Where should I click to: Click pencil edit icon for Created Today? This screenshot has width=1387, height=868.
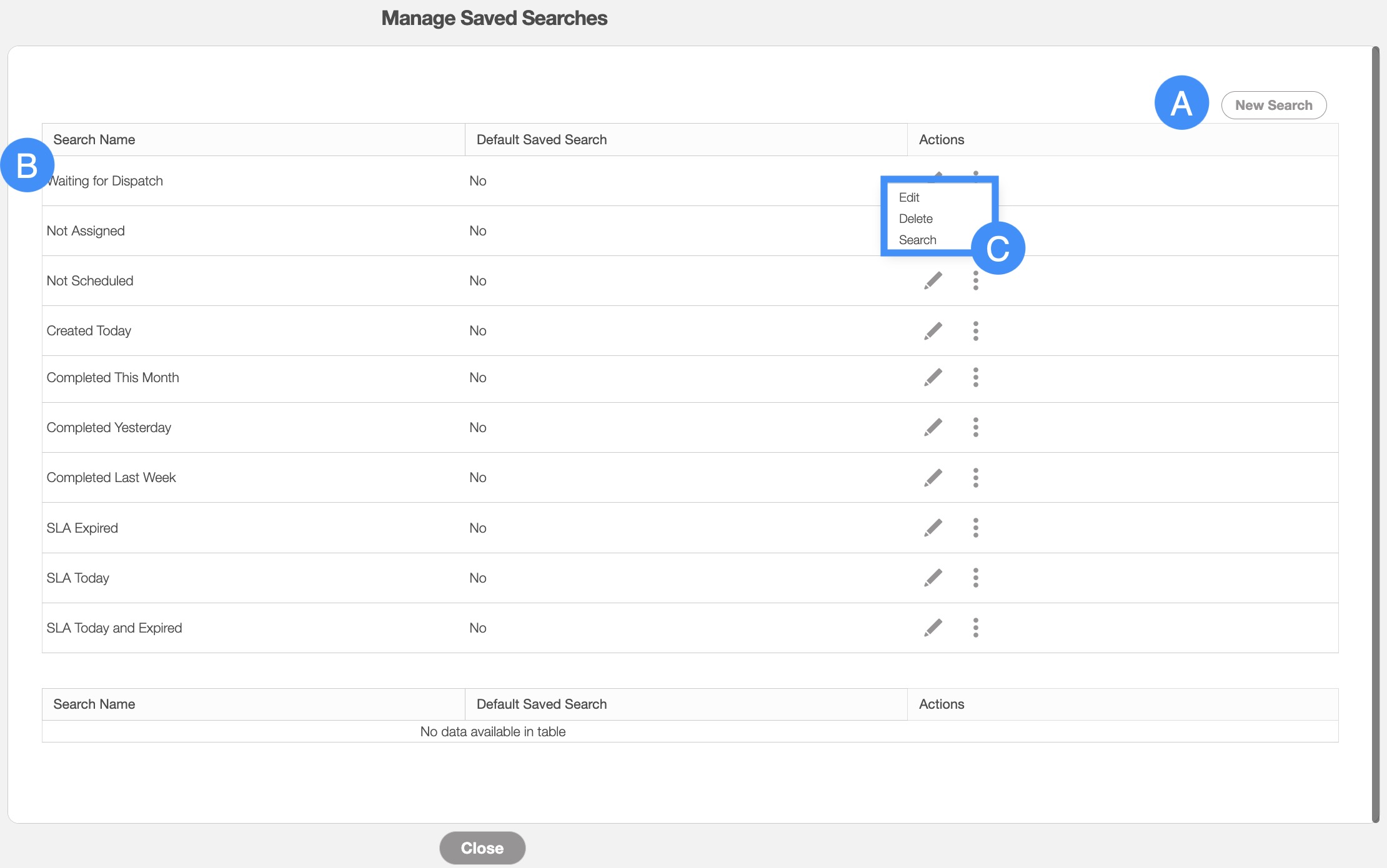tap(933, 330)
